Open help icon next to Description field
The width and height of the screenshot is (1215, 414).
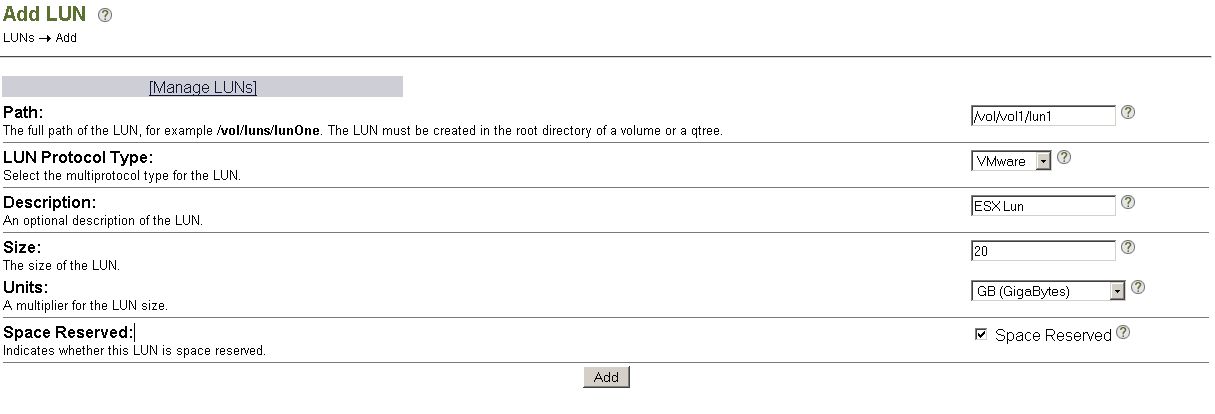tap(1128, 202)
